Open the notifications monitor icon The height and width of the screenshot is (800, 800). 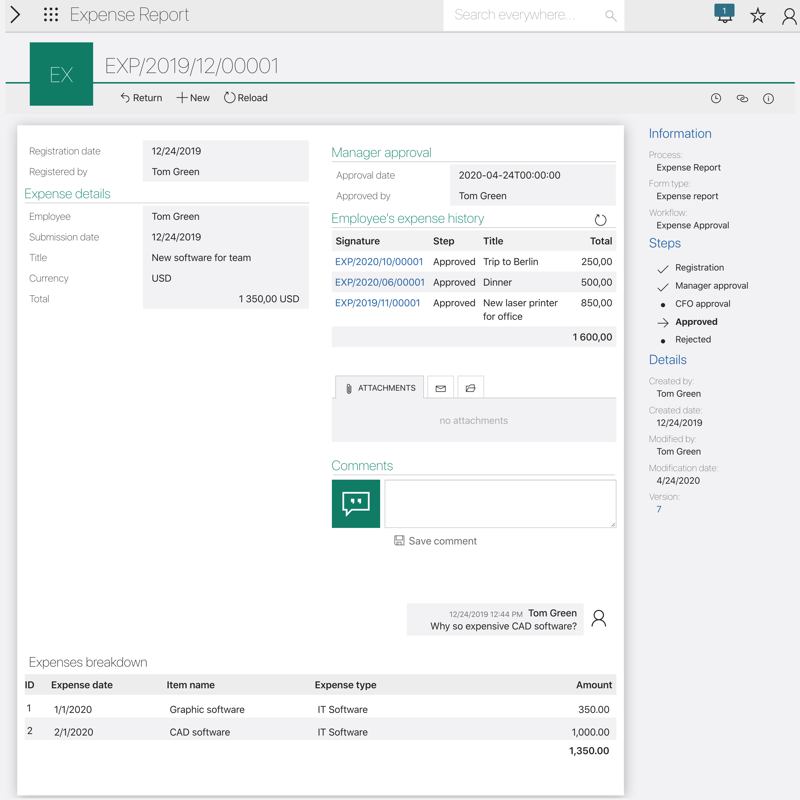click(x=724, y=14)
